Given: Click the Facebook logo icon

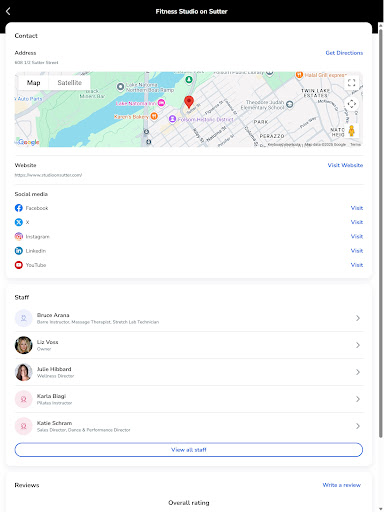Looking at the screenshot, I should (x=19, y=208).
